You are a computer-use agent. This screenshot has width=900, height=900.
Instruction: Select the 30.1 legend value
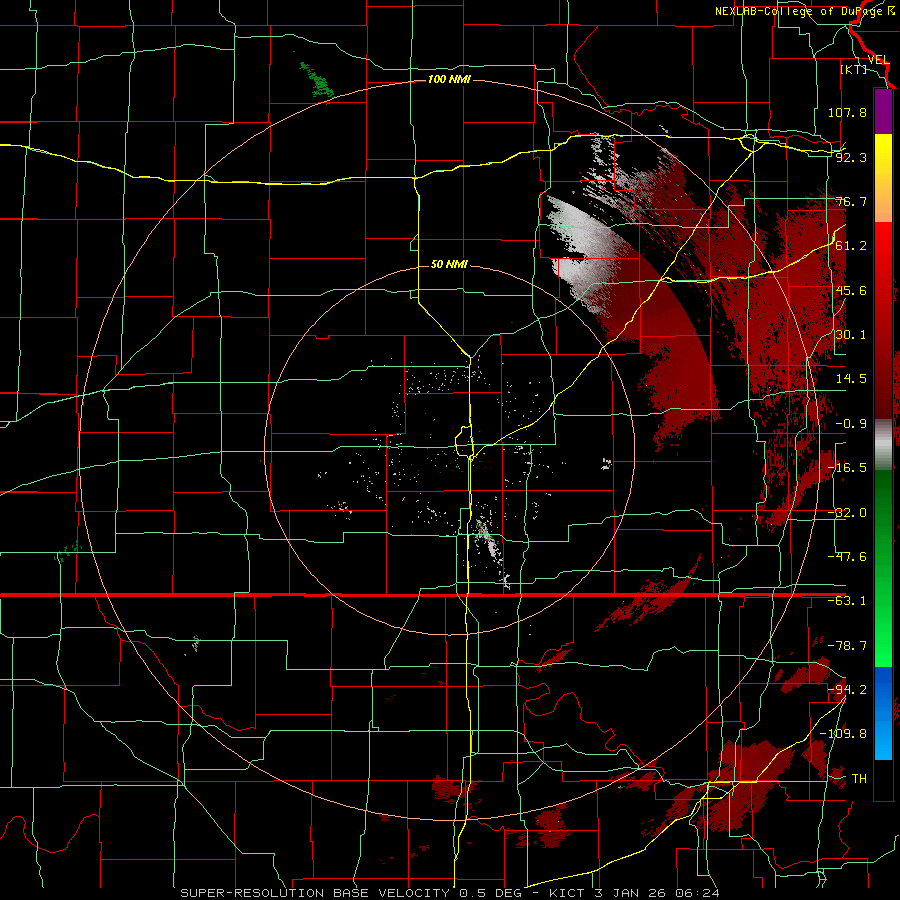click(851, 335)
